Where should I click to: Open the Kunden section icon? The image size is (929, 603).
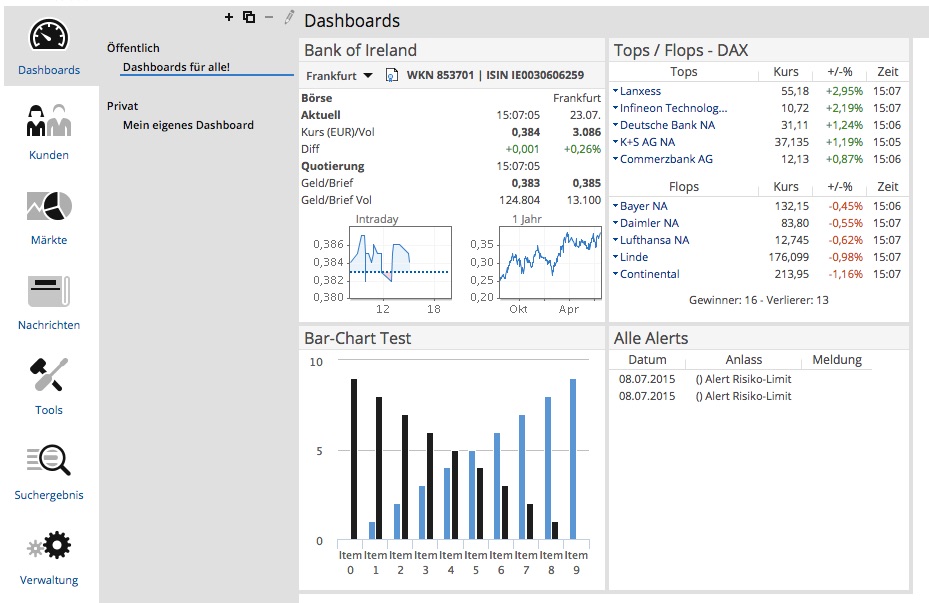(49, 121)
